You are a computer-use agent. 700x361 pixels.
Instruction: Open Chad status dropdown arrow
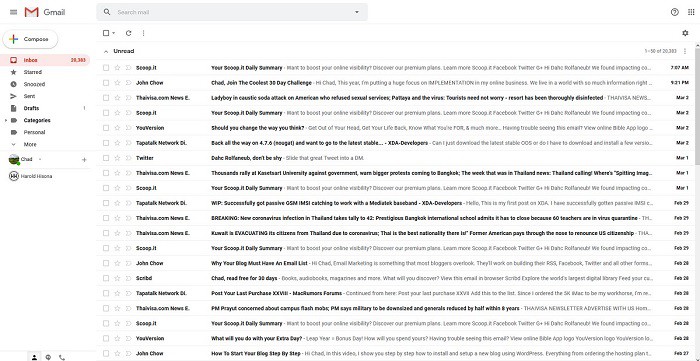[40, 159]
